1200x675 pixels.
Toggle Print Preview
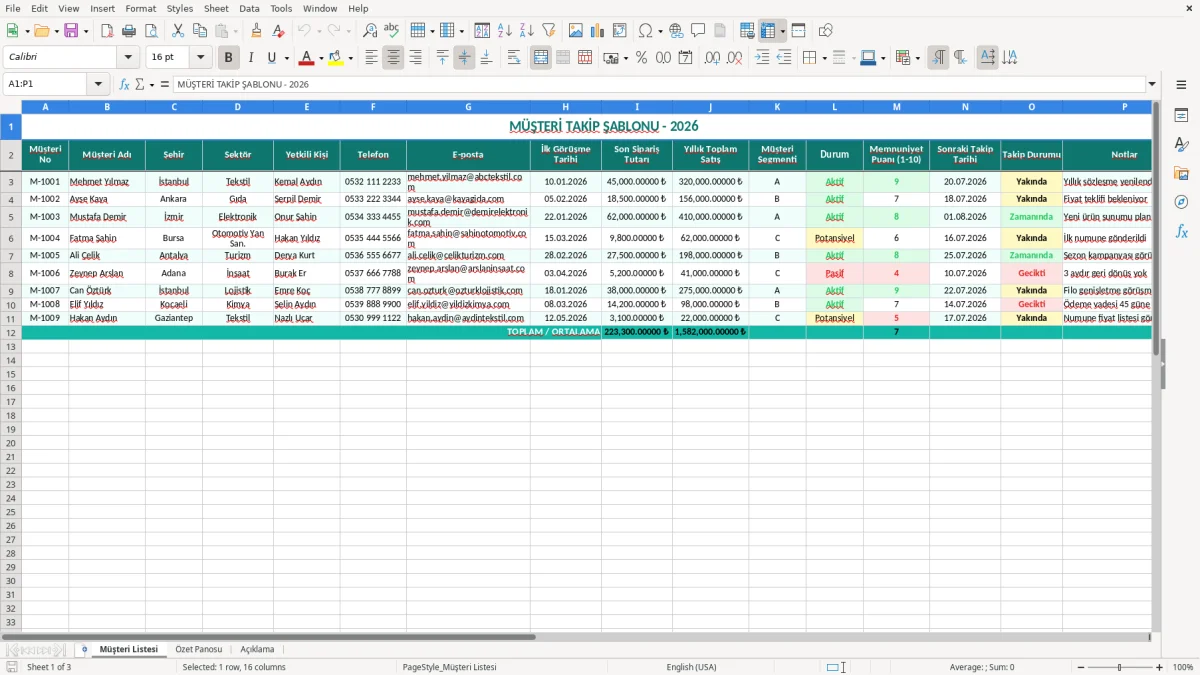[151, 31]
